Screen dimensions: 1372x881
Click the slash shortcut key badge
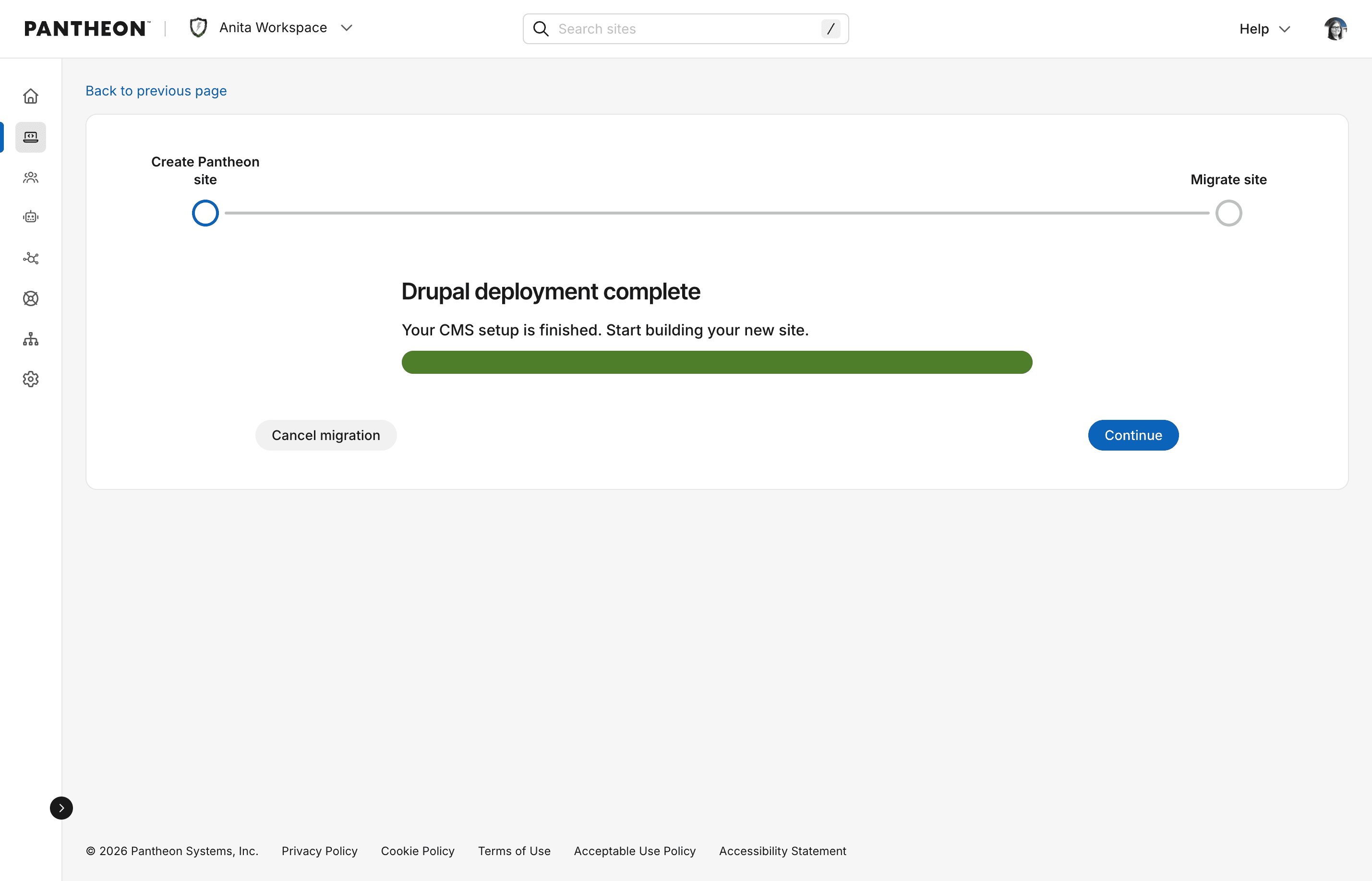pyautogui.click(x=830, y=29)
